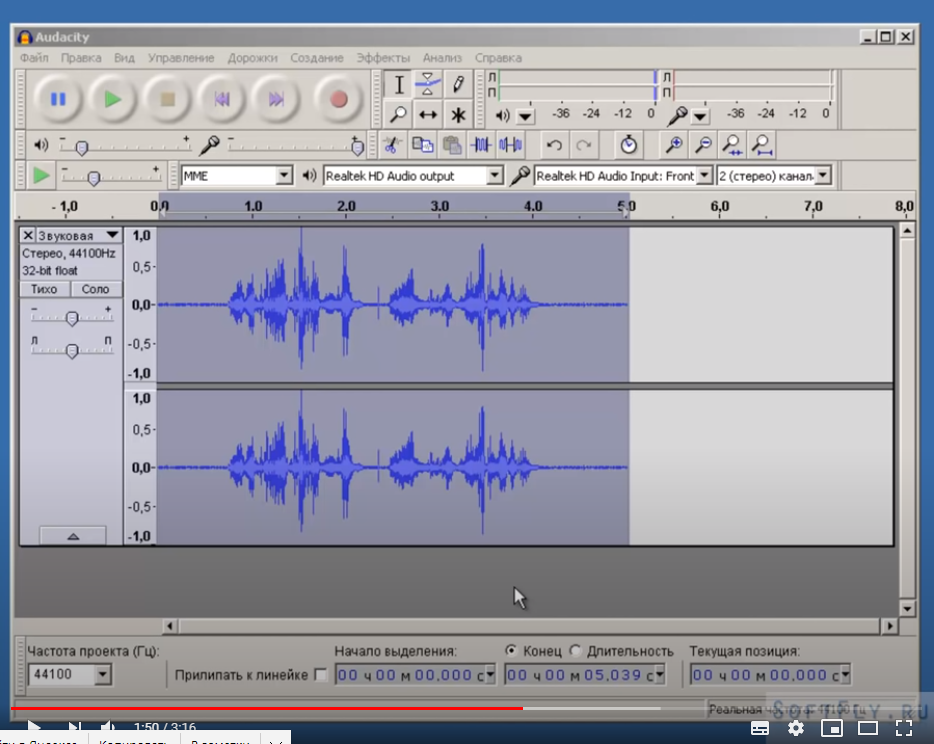Click the Trim audio icon
This screenshot has height=744, width=934.
point(481,145)
